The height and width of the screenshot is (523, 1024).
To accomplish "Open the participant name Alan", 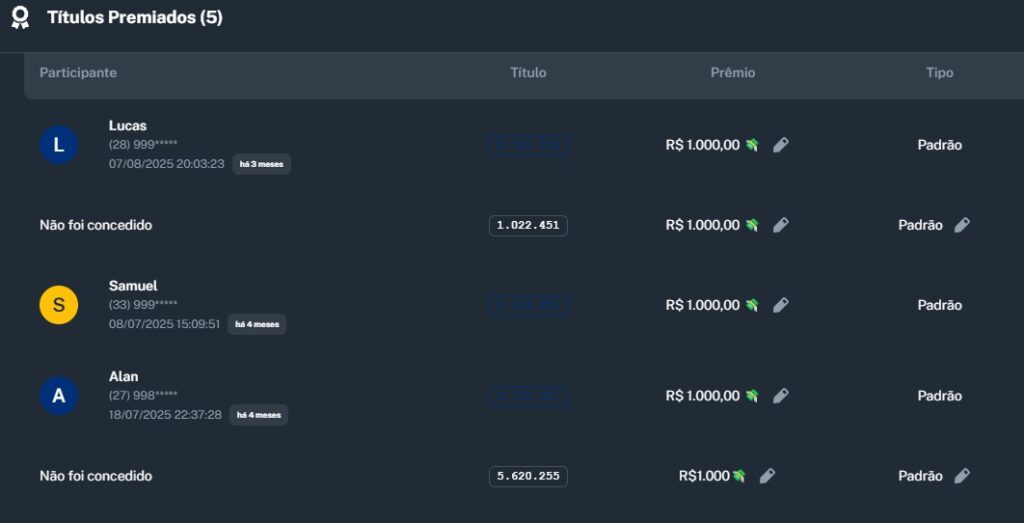I will tap(124, 376).
